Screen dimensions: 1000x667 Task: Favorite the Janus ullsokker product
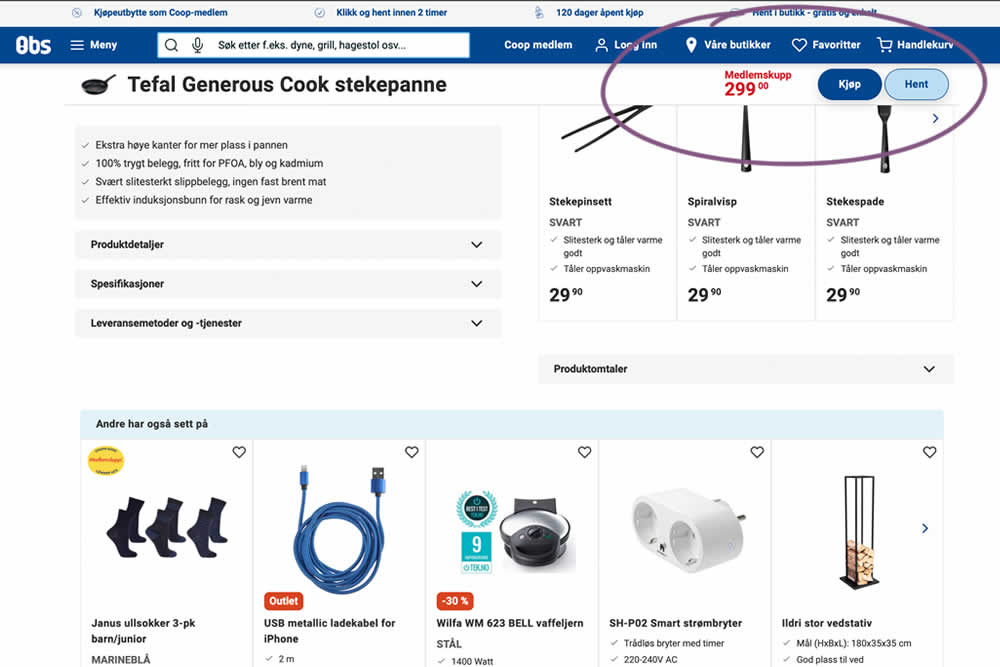pos(239,452)
